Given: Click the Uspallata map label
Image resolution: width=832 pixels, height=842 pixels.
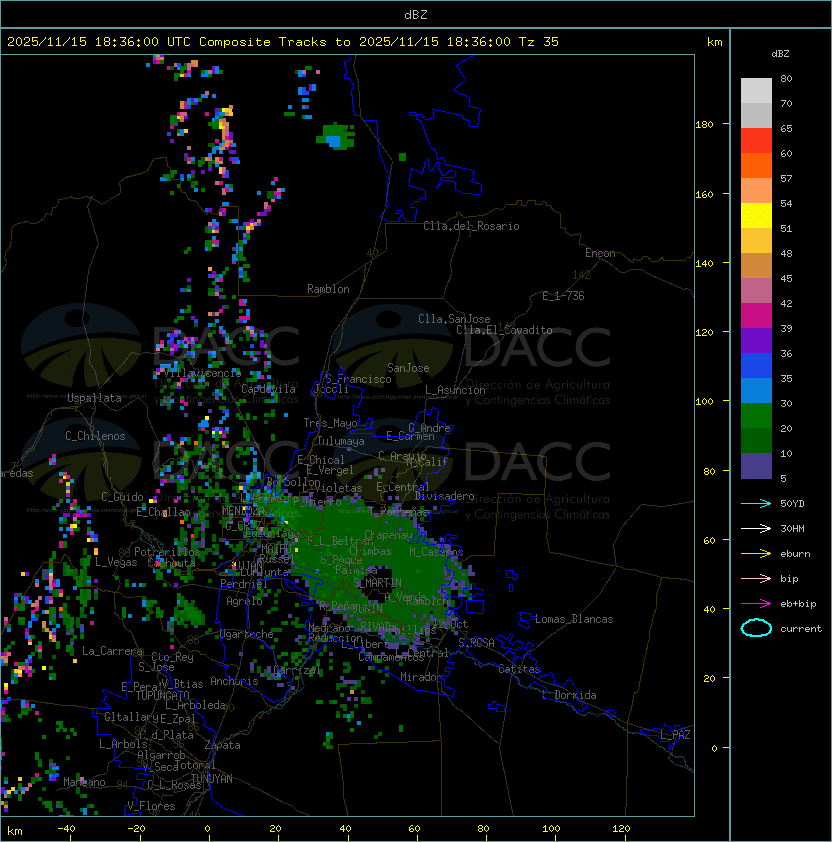Looking at the screenshot, I should tap(94, 398).
